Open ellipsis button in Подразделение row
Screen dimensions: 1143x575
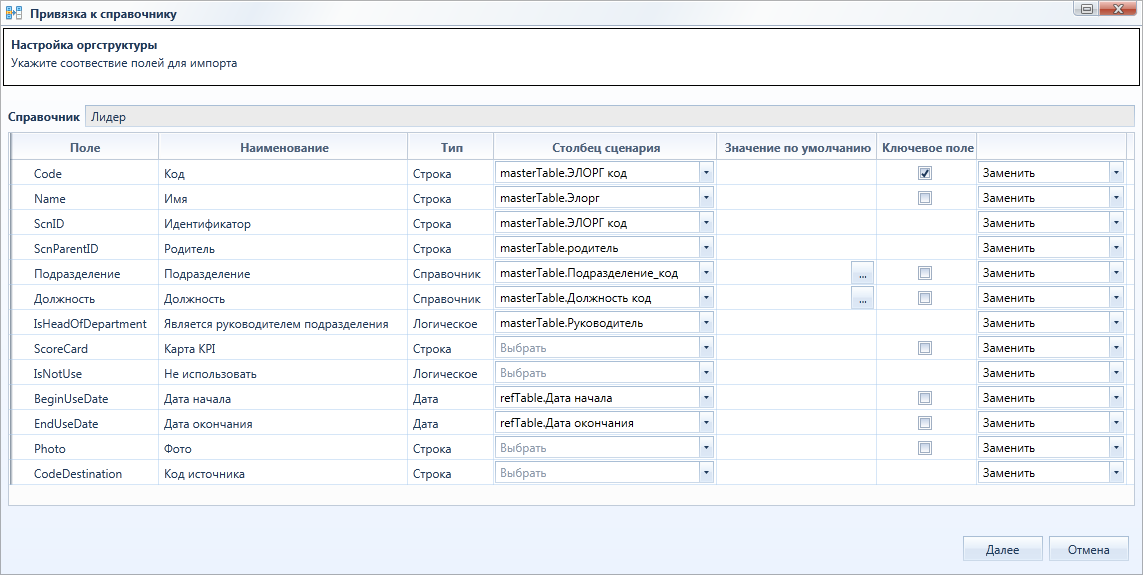[862, 273]
